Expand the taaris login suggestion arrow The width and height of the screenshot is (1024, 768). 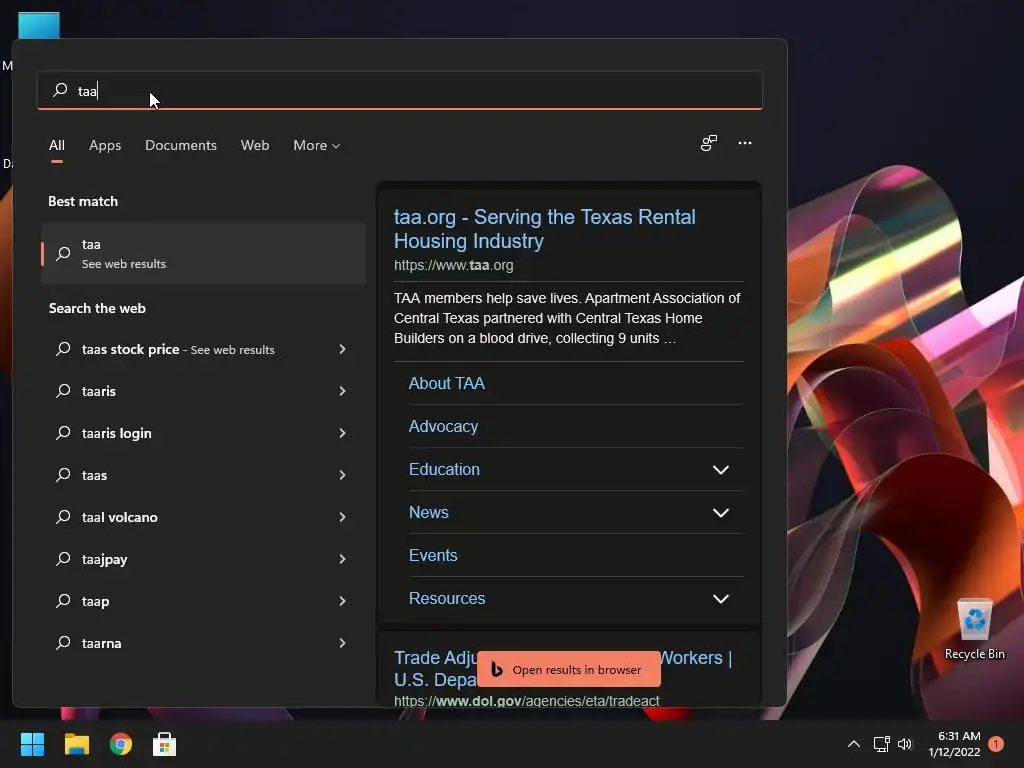tap(342, 433)
